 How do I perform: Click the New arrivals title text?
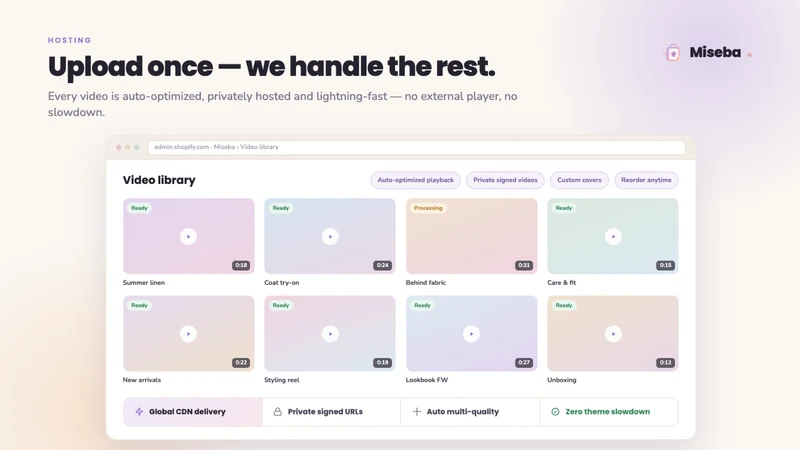pos(142,380)
